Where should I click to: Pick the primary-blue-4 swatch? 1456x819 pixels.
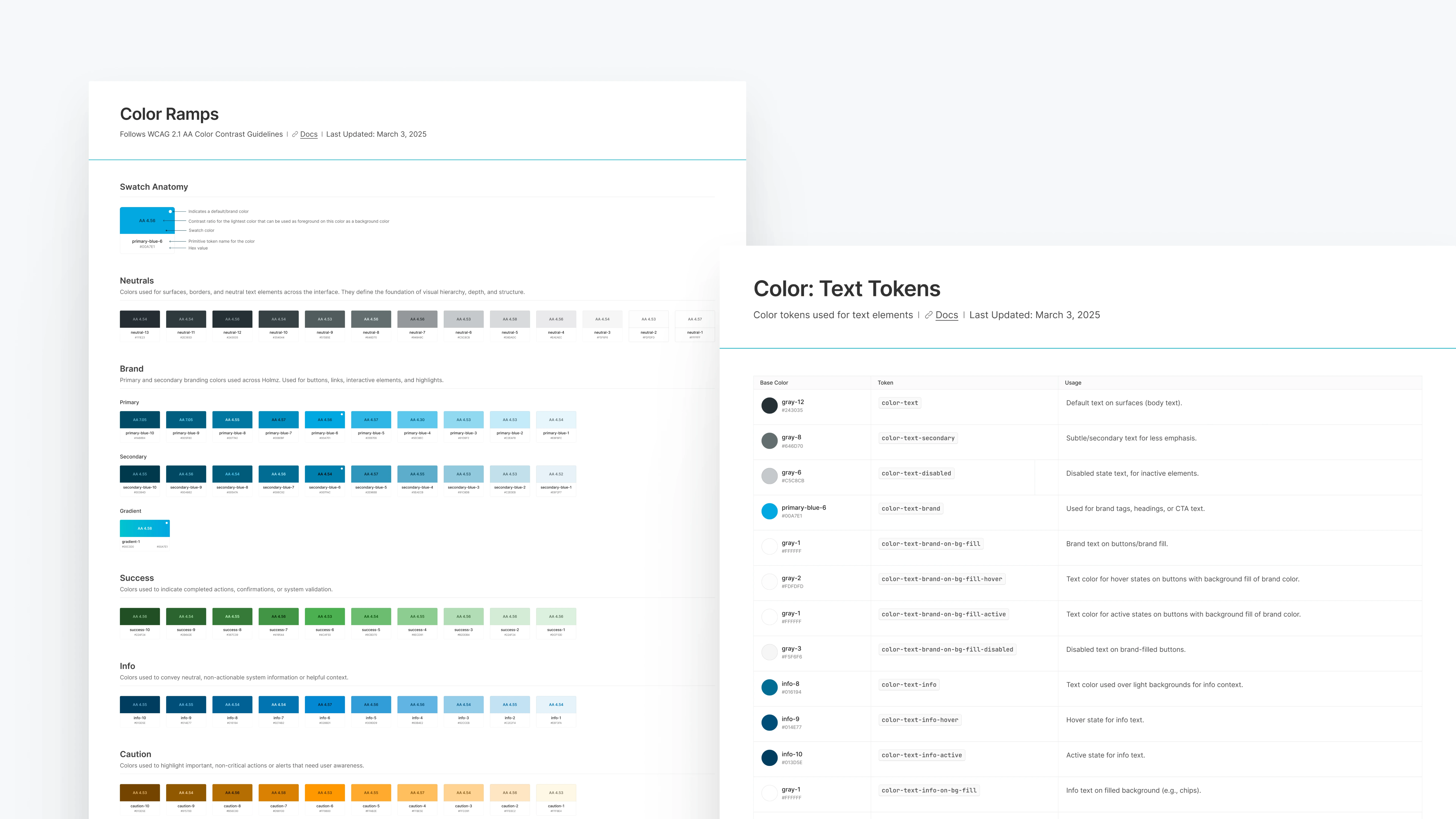pos(417,427)
